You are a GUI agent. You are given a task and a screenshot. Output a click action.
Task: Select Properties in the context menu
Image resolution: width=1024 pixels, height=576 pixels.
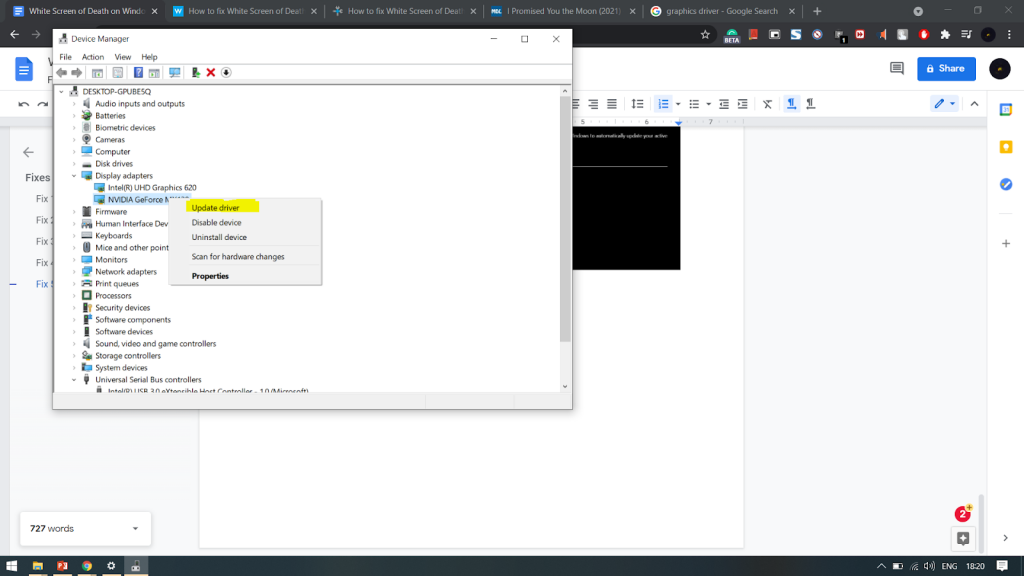point(210,276)
